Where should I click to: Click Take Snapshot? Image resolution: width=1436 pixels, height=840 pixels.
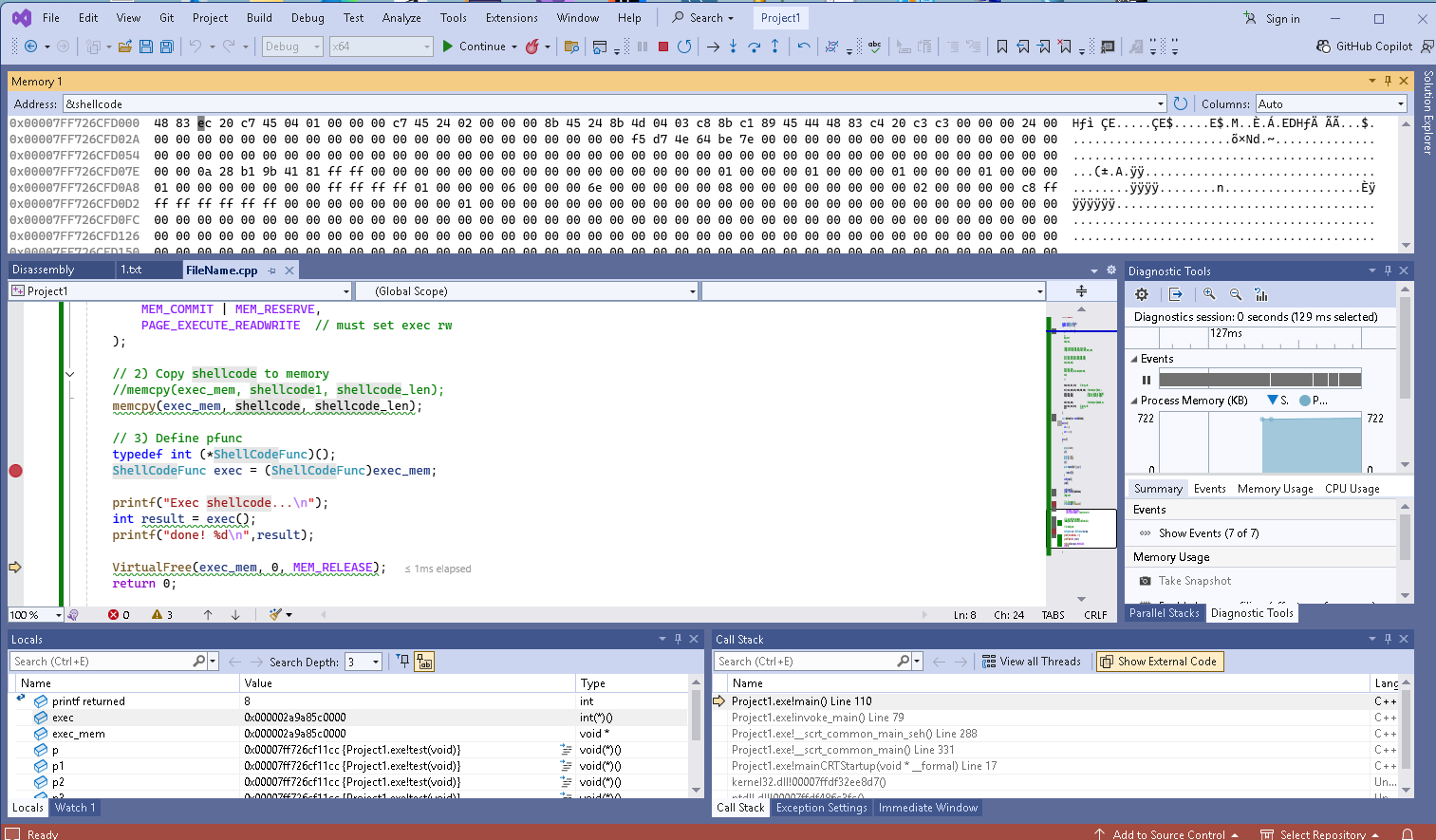point(1194,581)
